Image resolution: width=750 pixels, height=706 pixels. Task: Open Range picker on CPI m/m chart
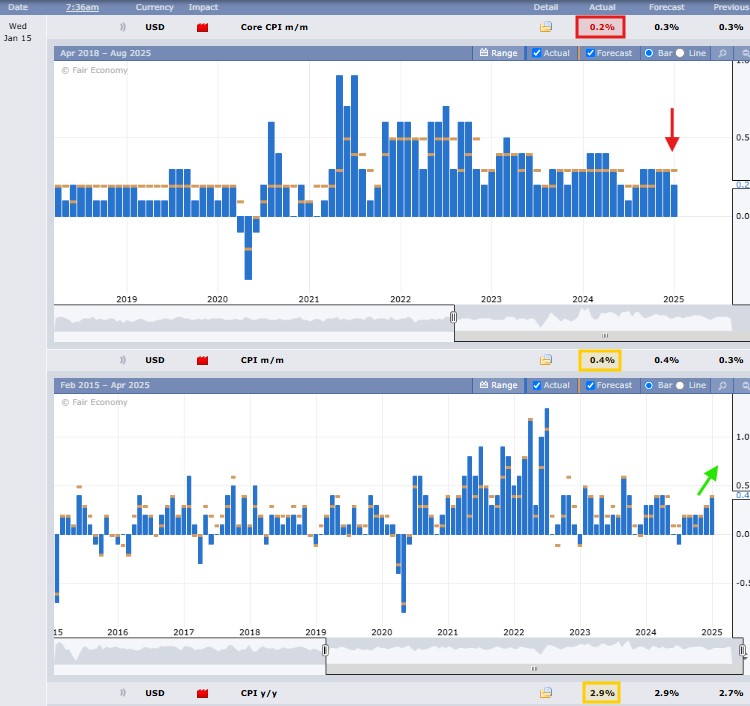pos(499,385)
